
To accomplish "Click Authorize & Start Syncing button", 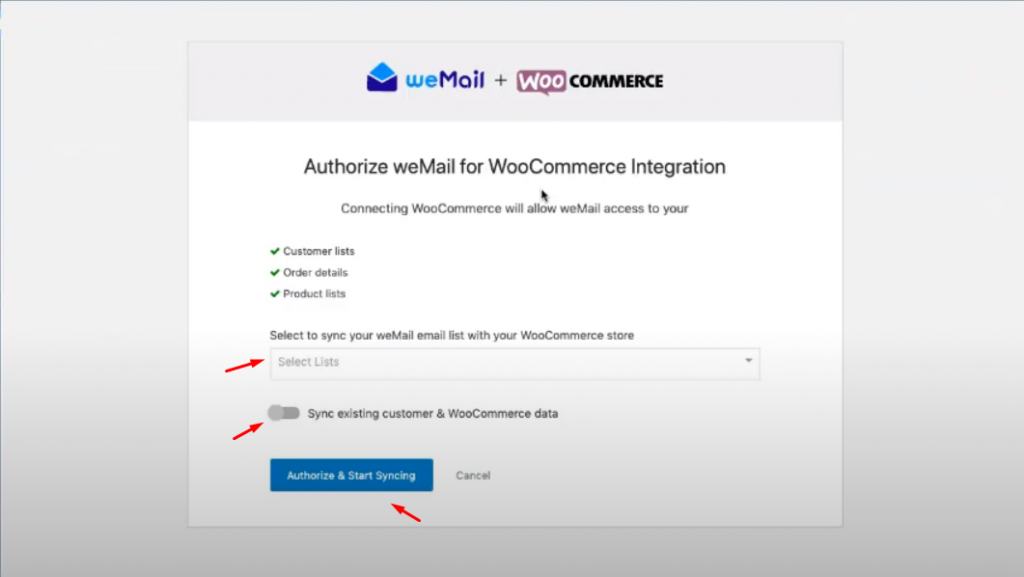I will [351, 475].
